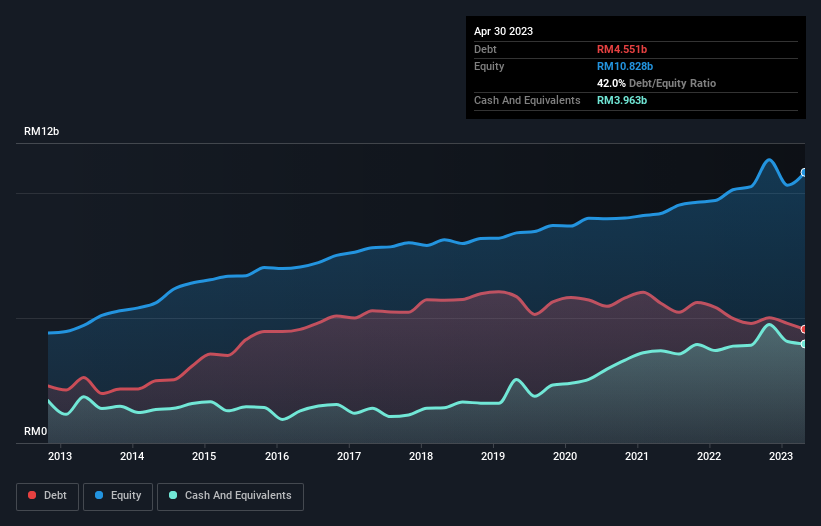Click Cash And Equivalents label in tooltip
821x526 pixels.
click(527, 100)
